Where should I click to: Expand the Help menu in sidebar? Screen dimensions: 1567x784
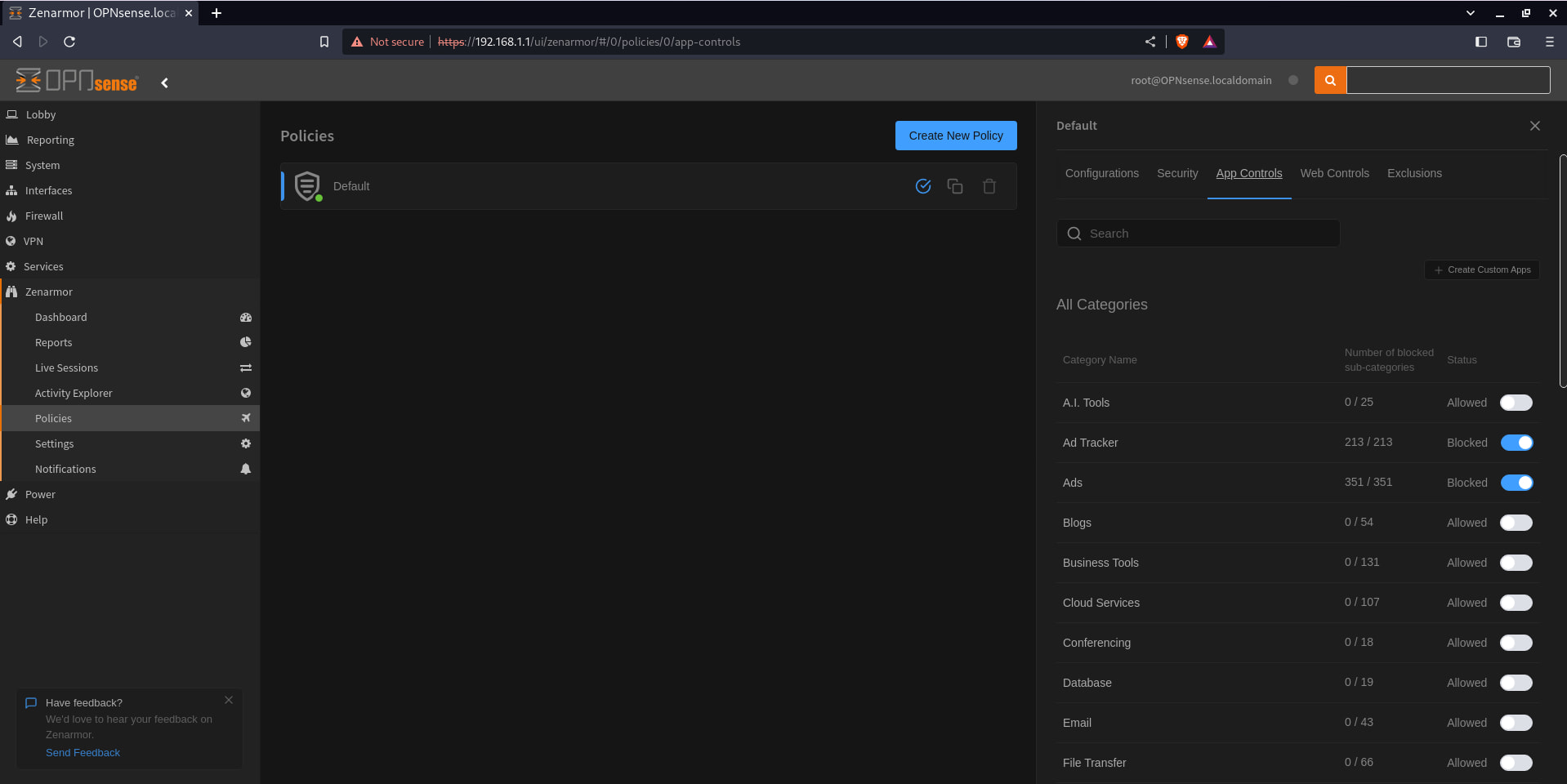pyautogui.click(x=130, y=519)
